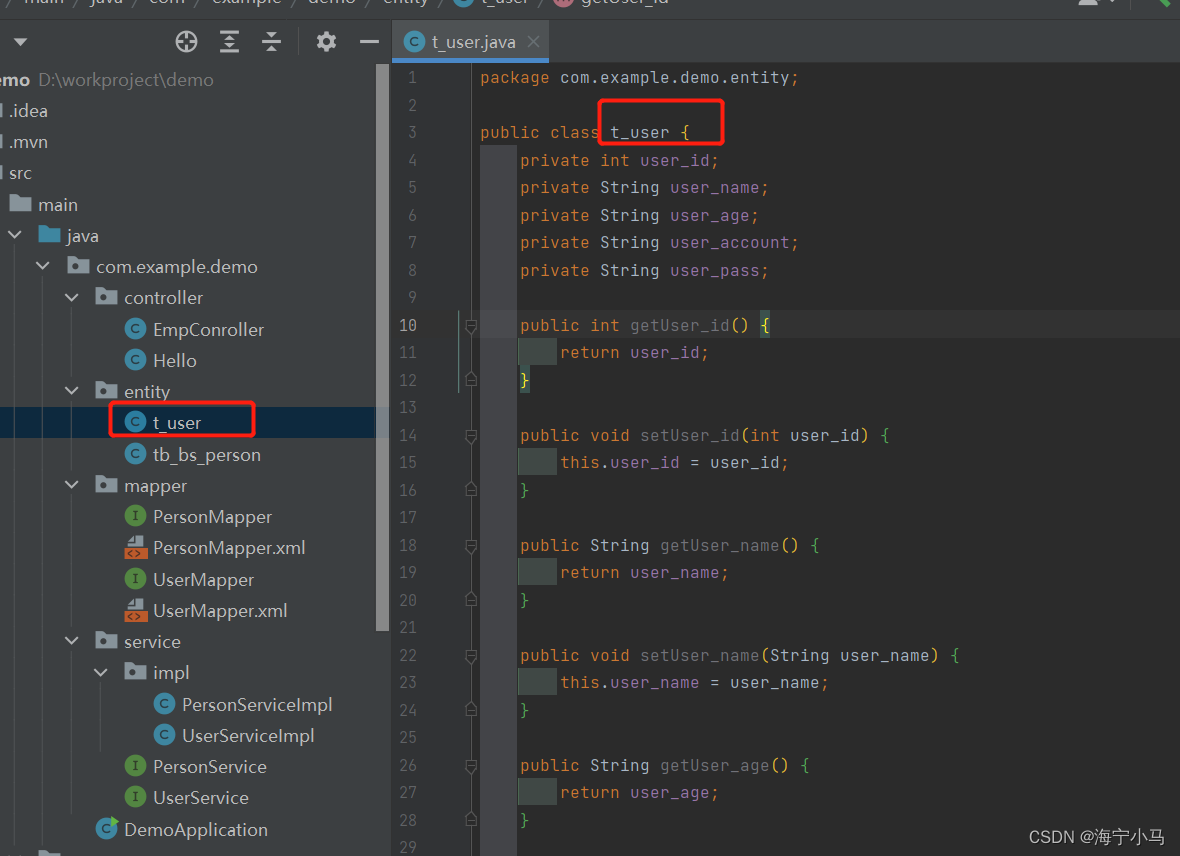Viewport: 1180px width, 856px height.
Task: Collapse the entity package
Action: (x=71, y=391)
